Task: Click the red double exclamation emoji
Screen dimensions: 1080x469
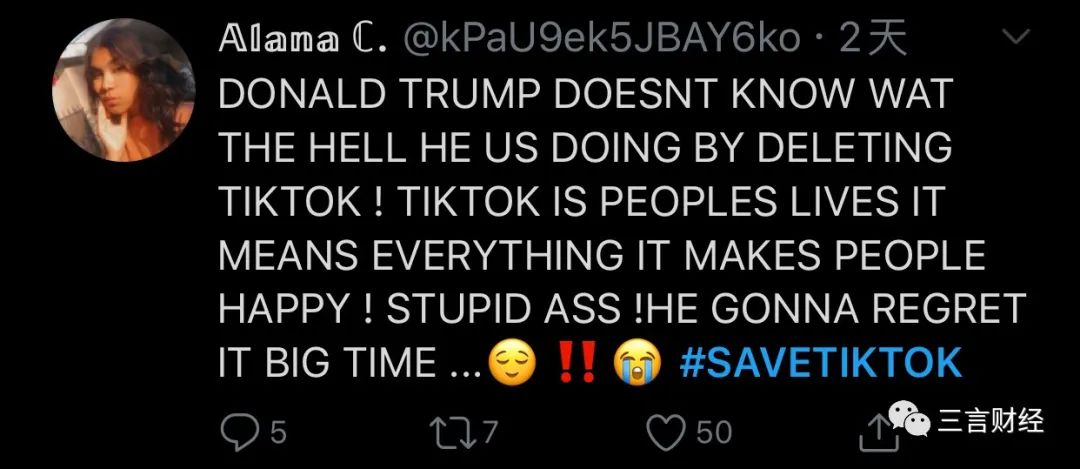Action: pyautogui.click(x=575, y=364)
